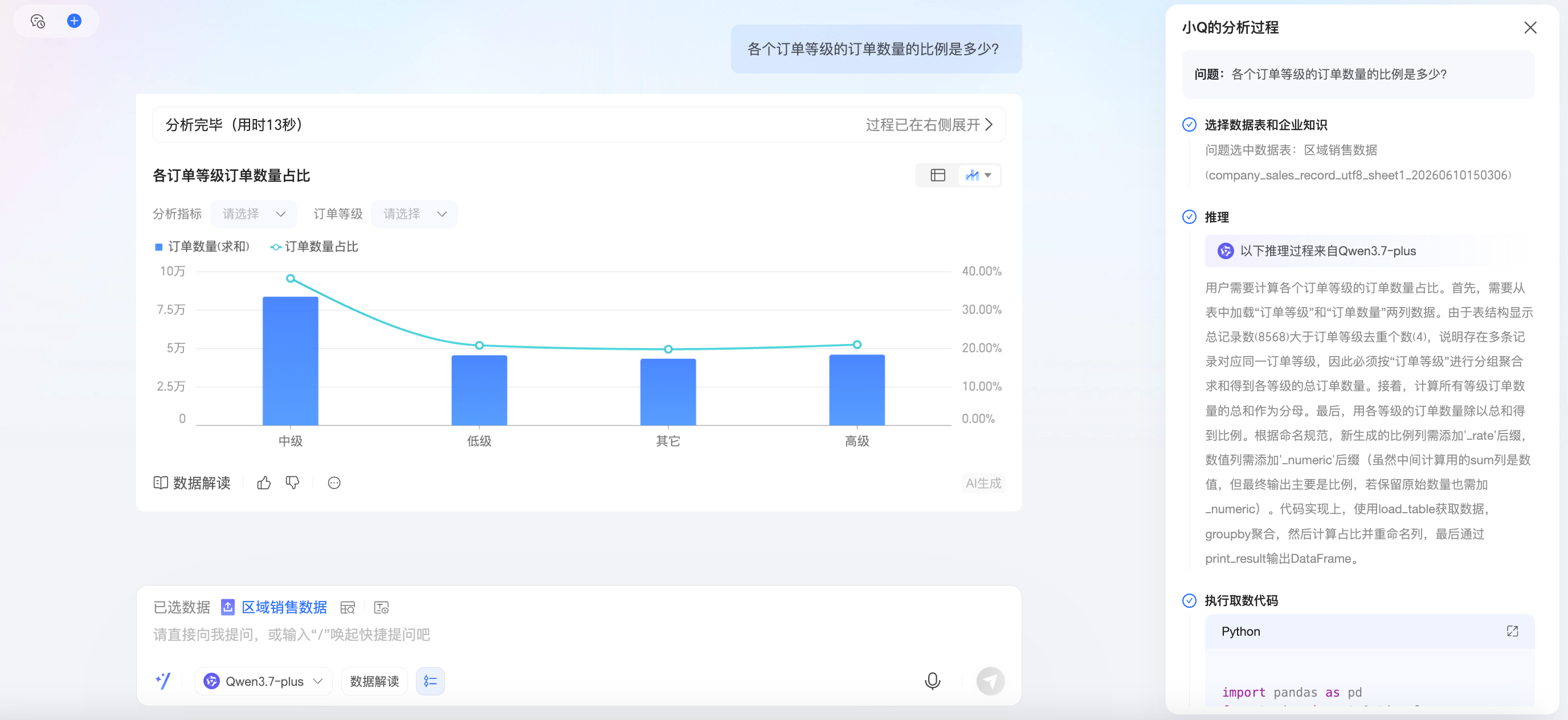Click the 问题 summary box in right panel
Viewport: 1568px width, 720px height.
(1357, 74)
